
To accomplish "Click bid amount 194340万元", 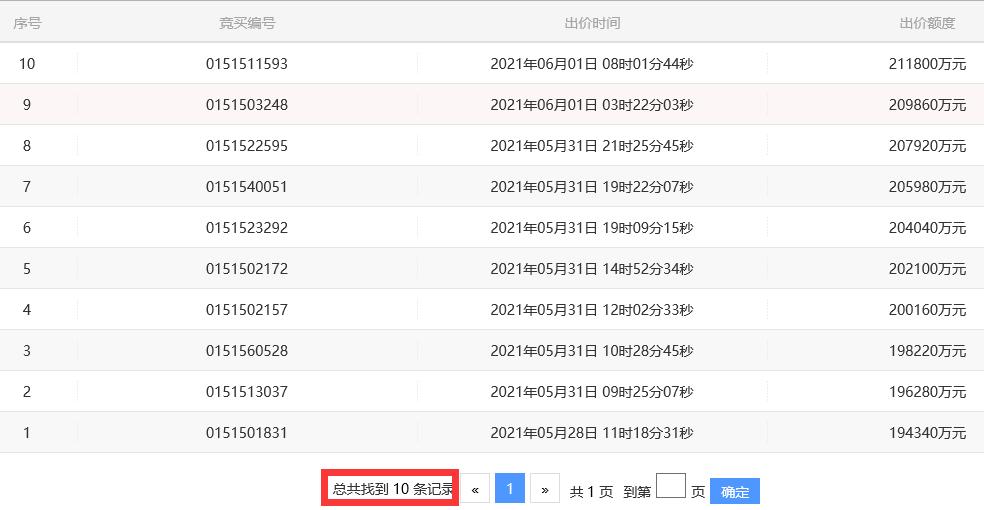I will pyautogui.click(x=927, y=432).
